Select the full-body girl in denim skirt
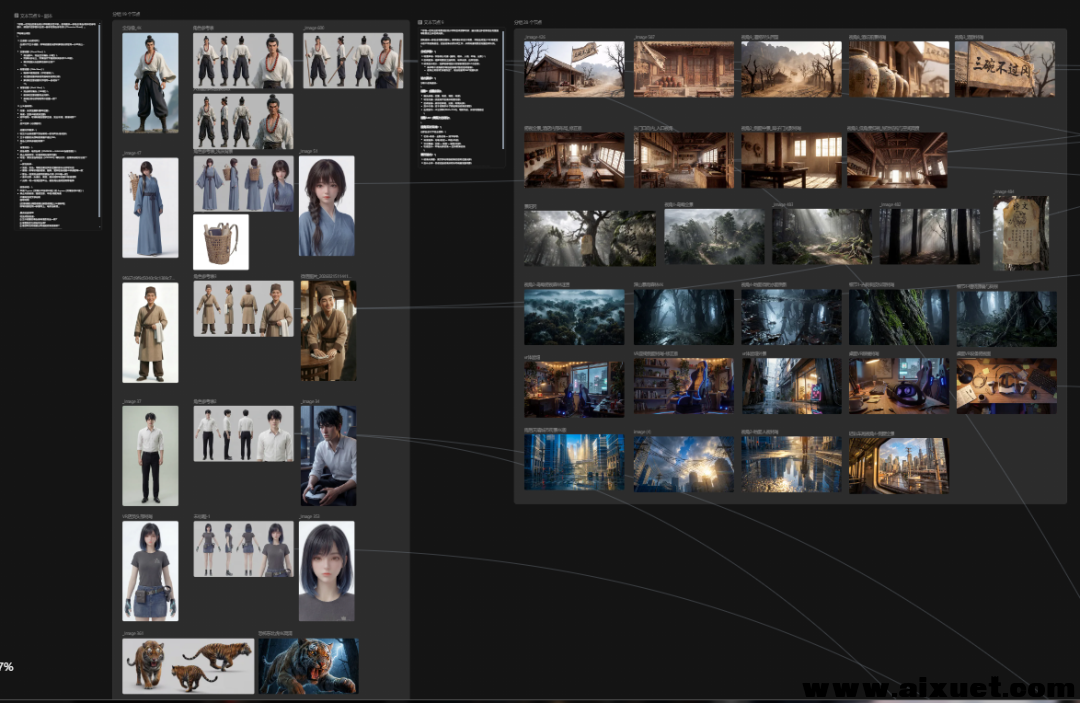1080x703 pixels. 150,571
